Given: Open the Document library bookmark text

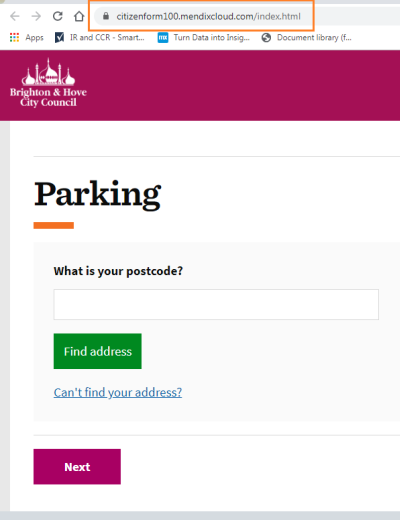Looking at the screenshot, I should pyautogui.click(x=314, y=38).
